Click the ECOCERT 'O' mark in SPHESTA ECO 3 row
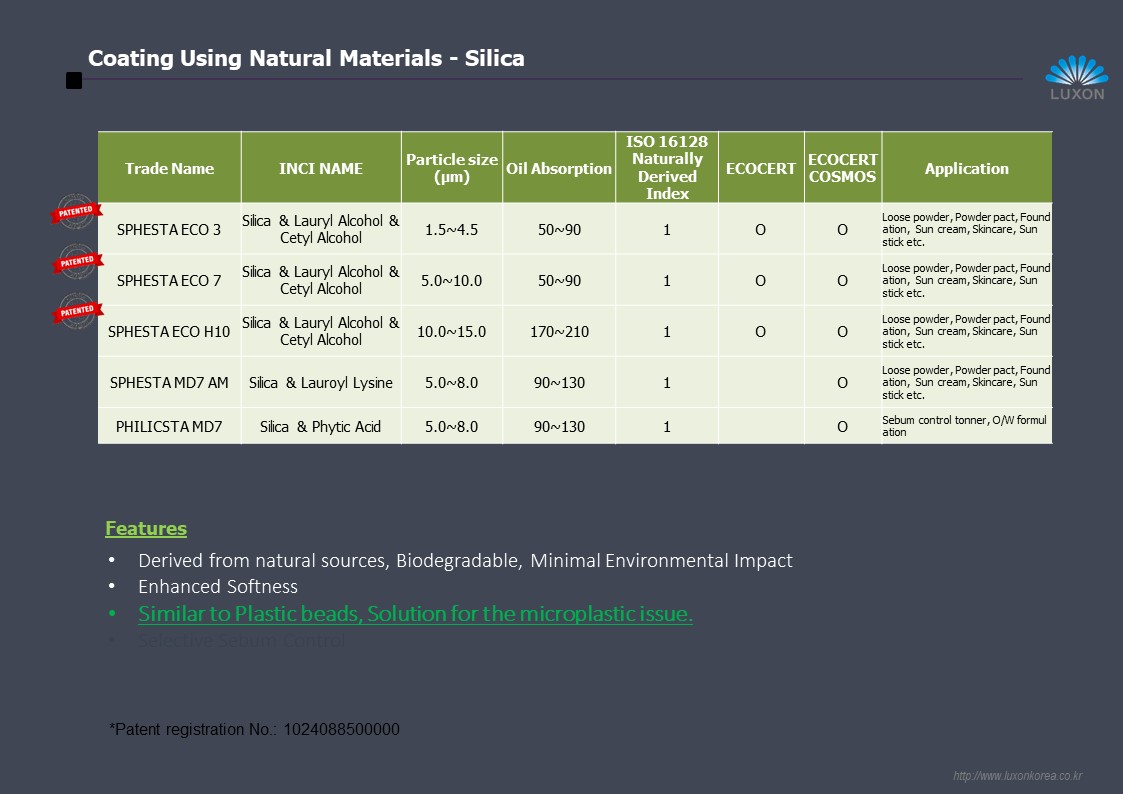The image size is (1123, 794). pos(761,229)
